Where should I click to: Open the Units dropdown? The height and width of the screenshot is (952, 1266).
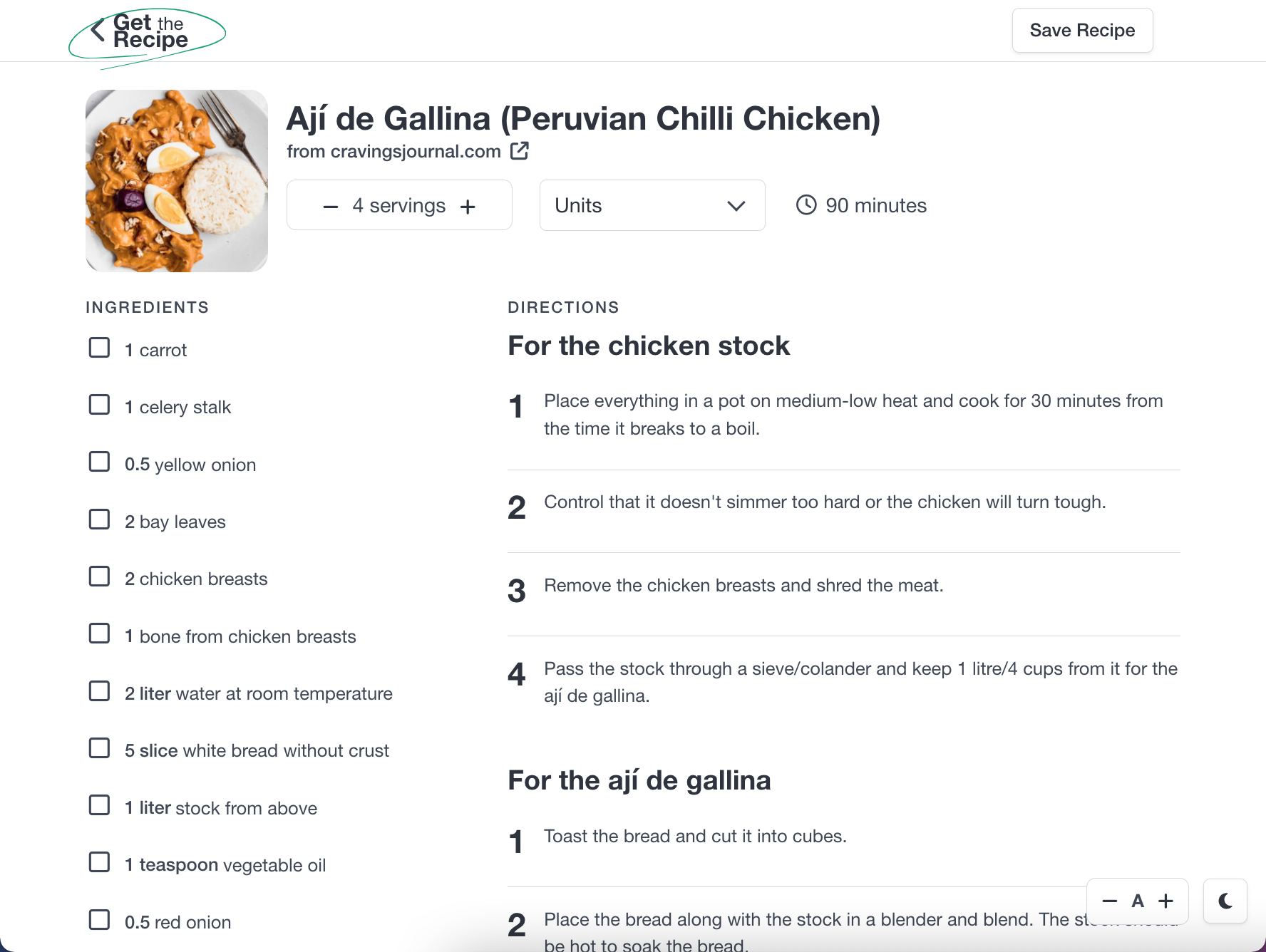pos(652,205)
